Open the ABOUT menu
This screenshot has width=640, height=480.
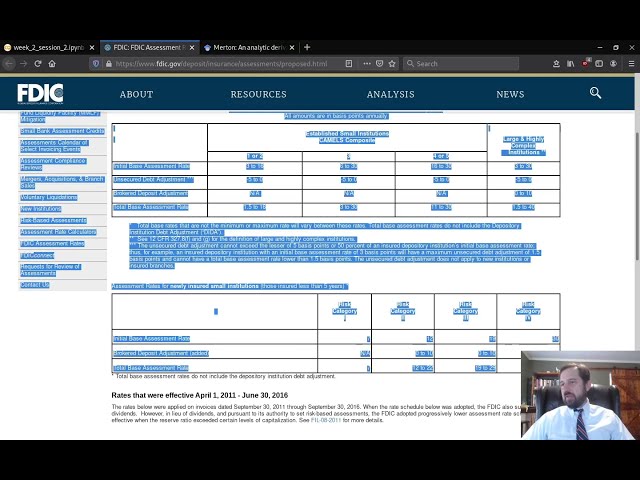136,94
